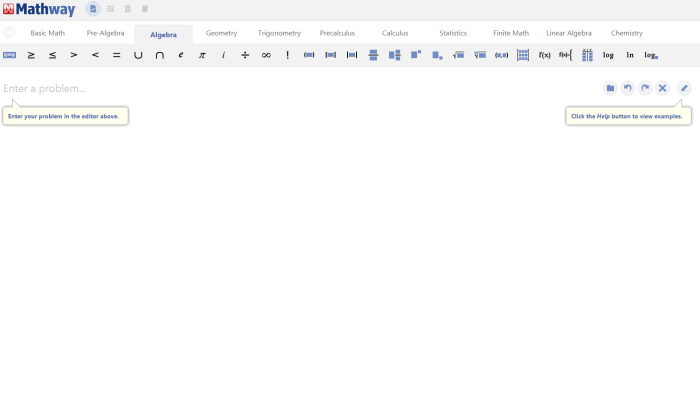Insert nth root template
700x394 pixels.
pos(480,55)
